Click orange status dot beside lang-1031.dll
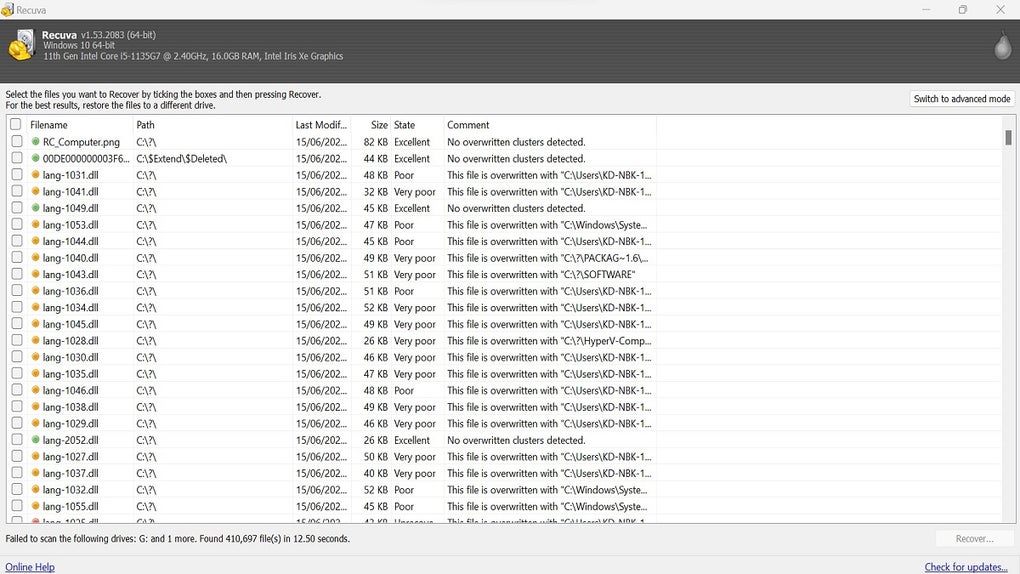 pyautogui.click(x=36, y=175)
